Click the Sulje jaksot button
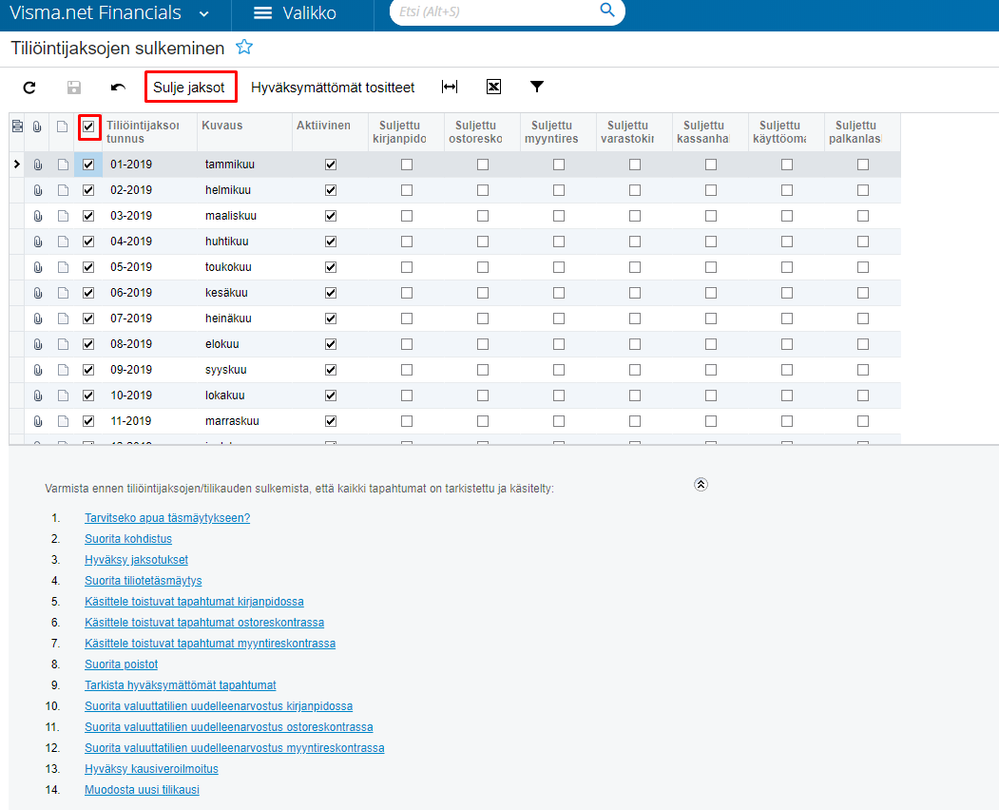The image size is (999, 810). point(189,87)
